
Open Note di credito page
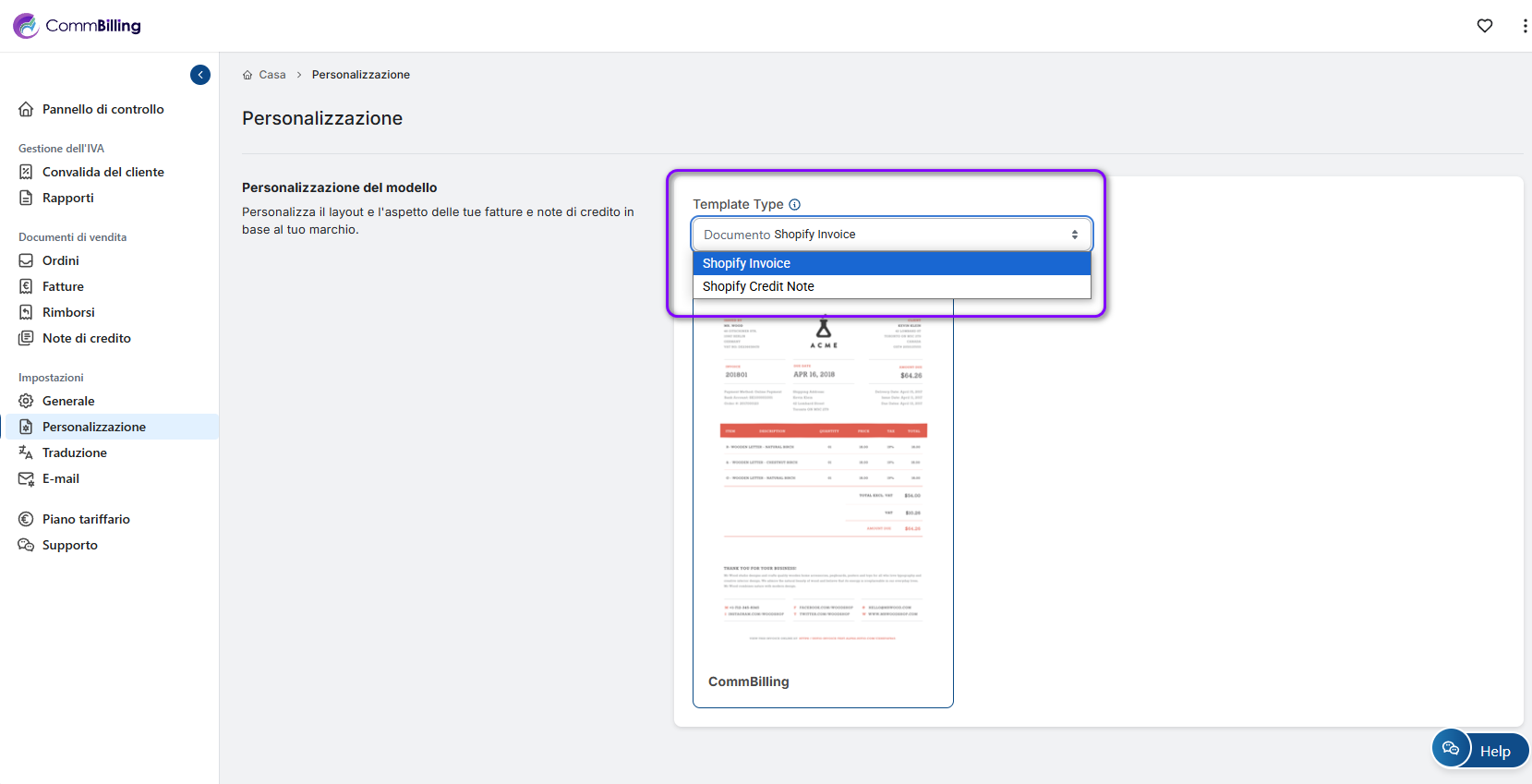(x=86, y=338)
